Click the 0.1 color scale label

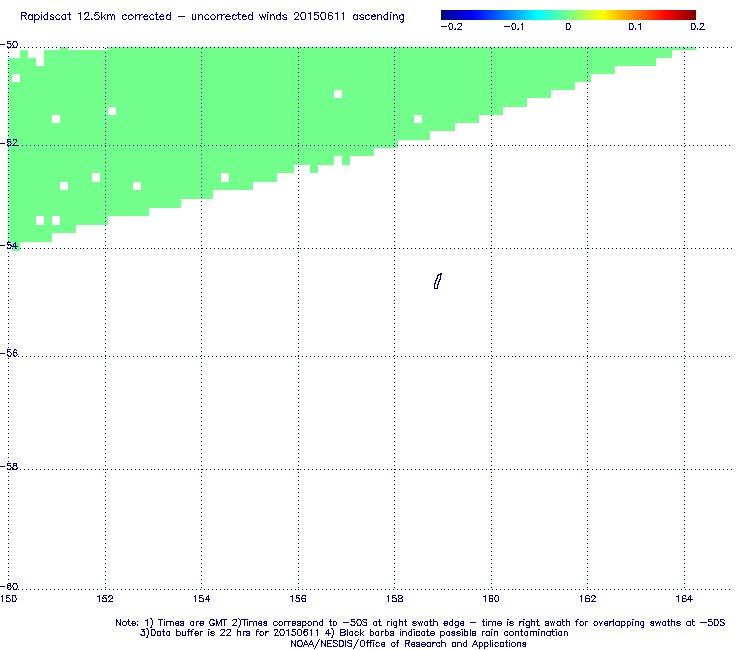pos(635,27)
